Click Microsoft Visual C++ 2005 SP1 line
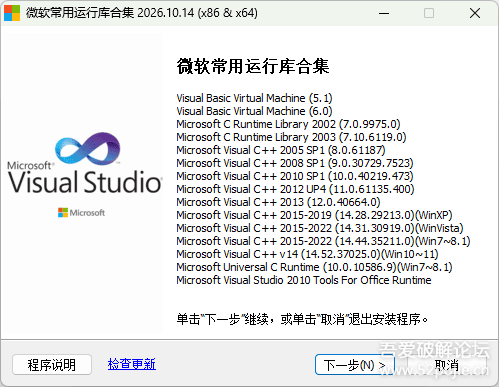 [281, 150]
